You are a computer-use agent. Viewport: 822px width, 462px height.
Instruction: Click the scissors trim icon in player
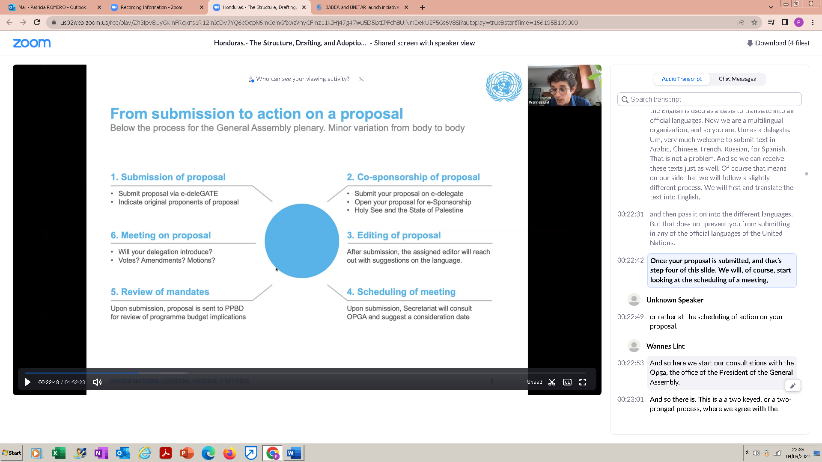point(551,382)
